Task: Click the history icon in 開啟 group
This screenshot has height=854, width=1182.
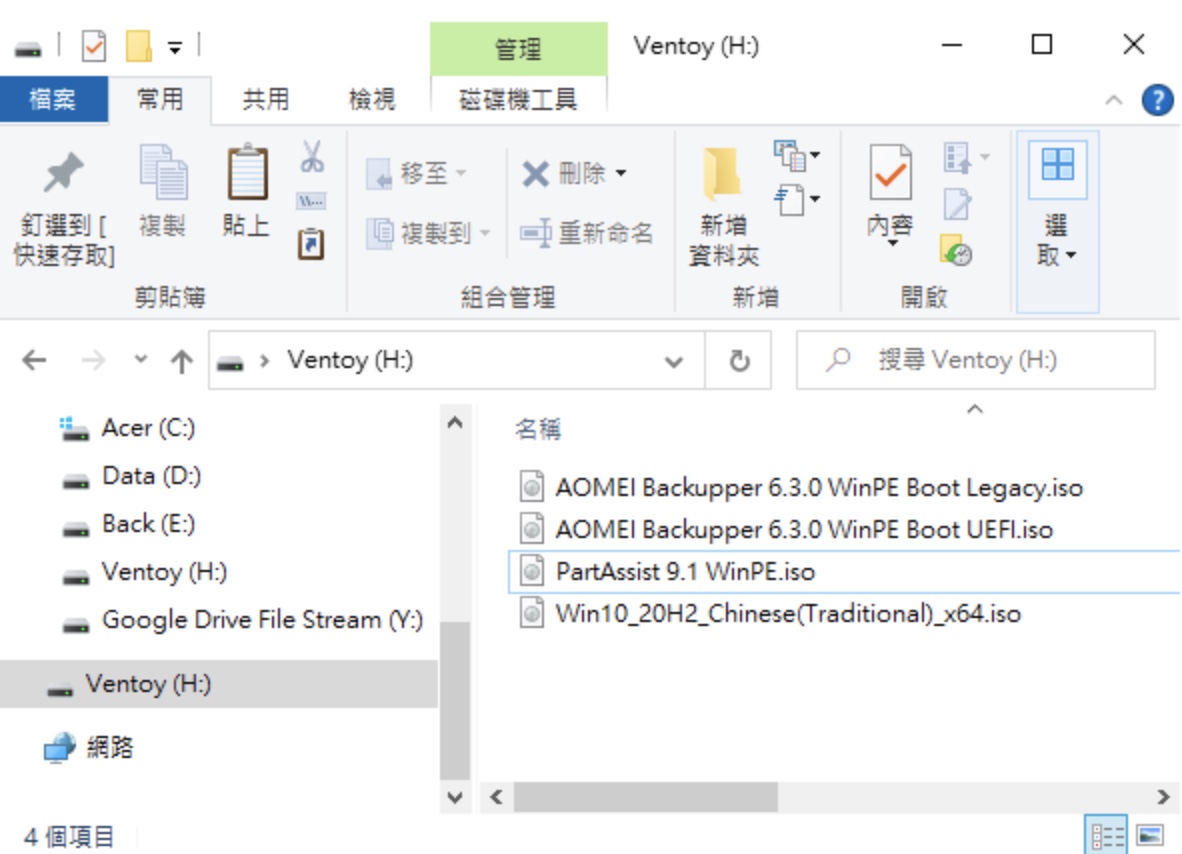Action: coord(957,250)
